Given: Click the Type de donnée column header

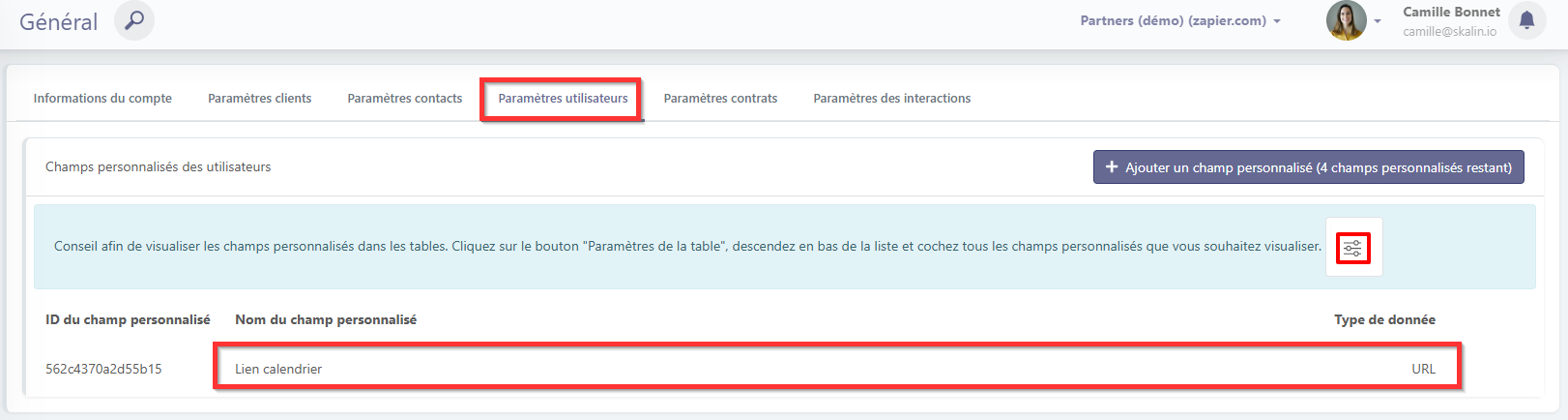Looking at the screenshot, I should pos(1384,319).
